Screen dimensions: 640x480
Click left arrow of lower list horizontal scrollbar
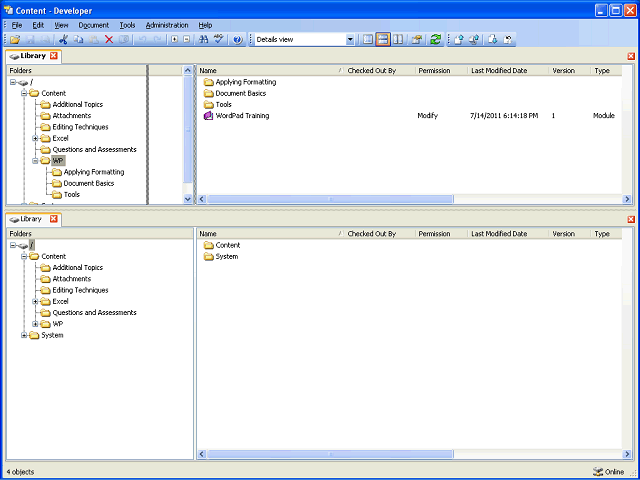click(202, 454)
